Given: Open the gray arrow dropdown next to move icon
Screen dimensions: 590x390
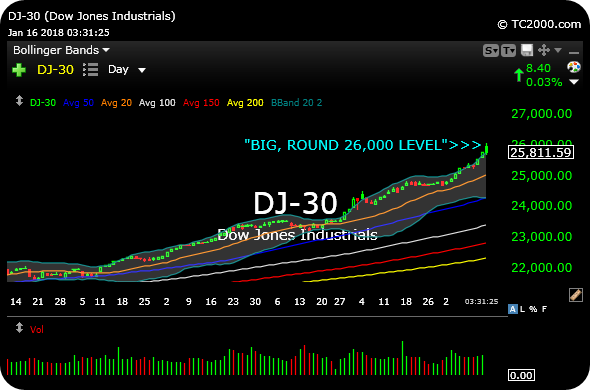Looking at the screenshot, I should [x=558, y=50].
